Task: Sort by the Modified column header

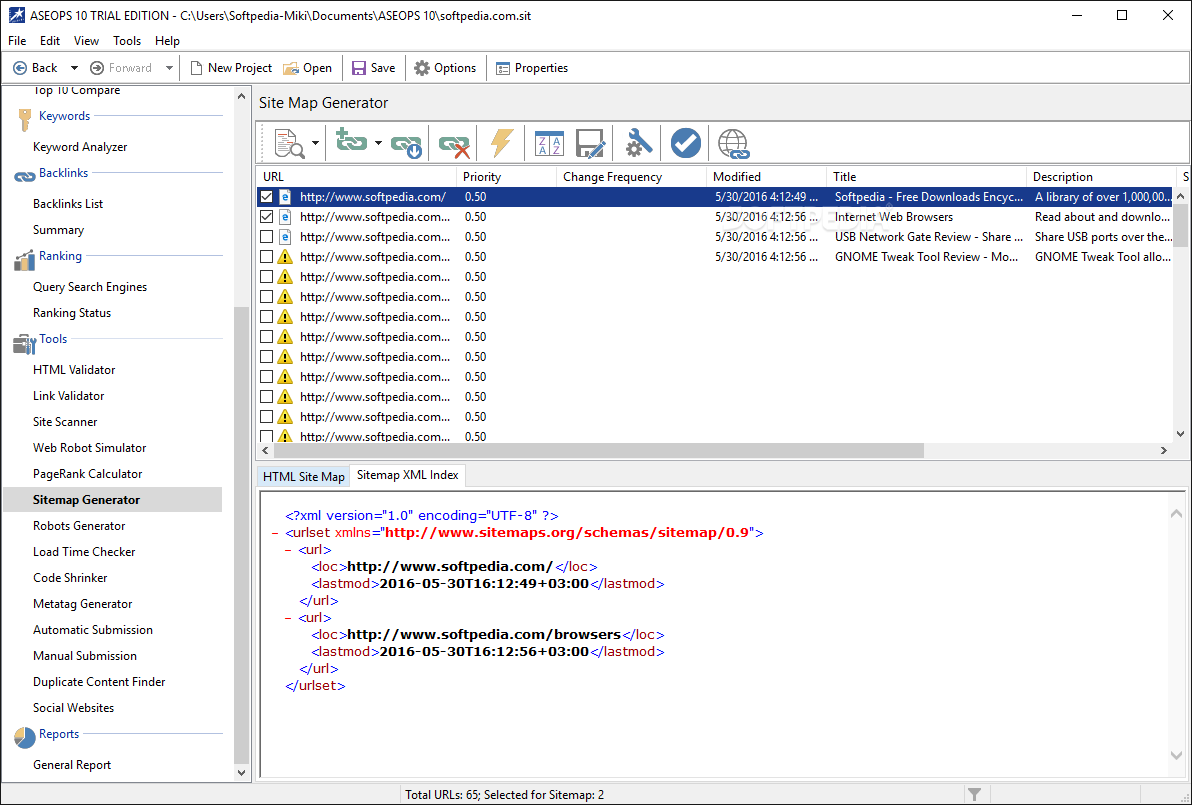Action: point(766,176)
